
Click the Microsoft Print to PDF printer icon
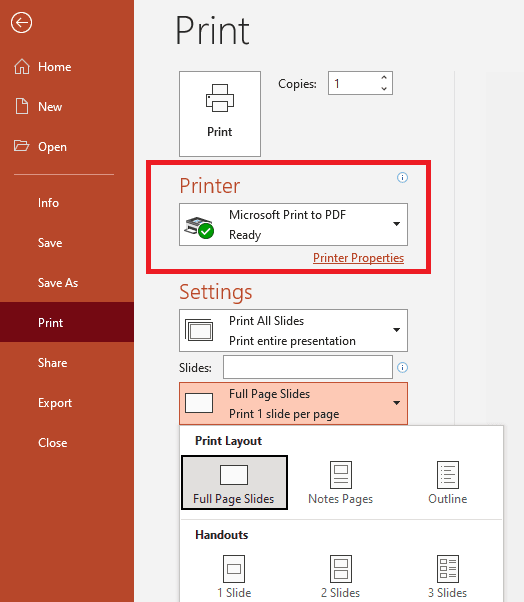(x=199, y=227)
